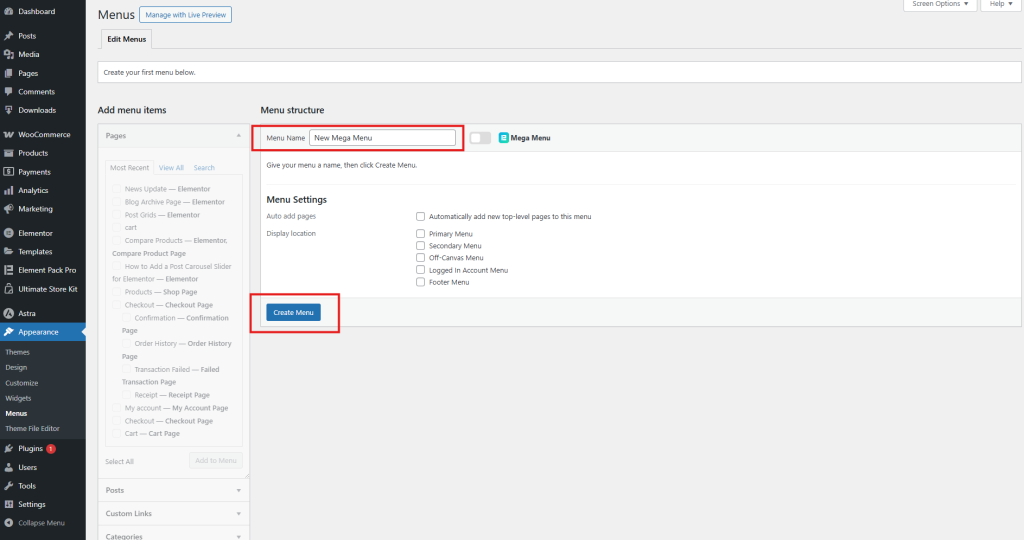
Task: Click the Mega Menu logo icon
Action: pyautogui.click(x=504, y=138)
